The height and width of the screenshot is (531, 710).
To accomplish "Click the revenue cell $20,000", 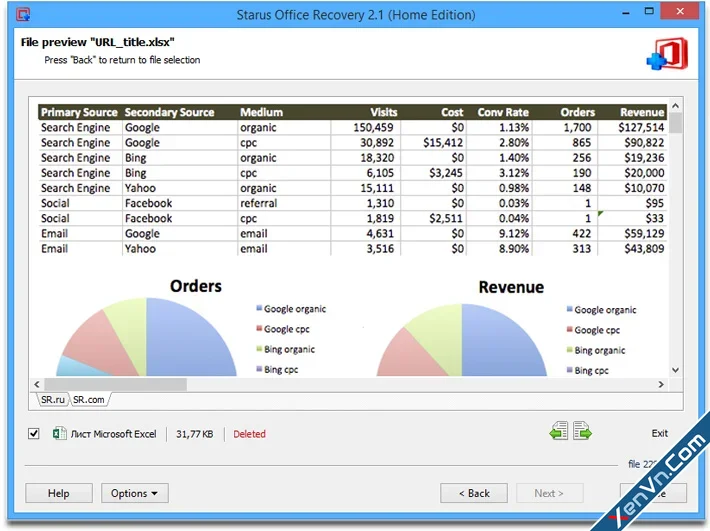I will pos(644,173).
